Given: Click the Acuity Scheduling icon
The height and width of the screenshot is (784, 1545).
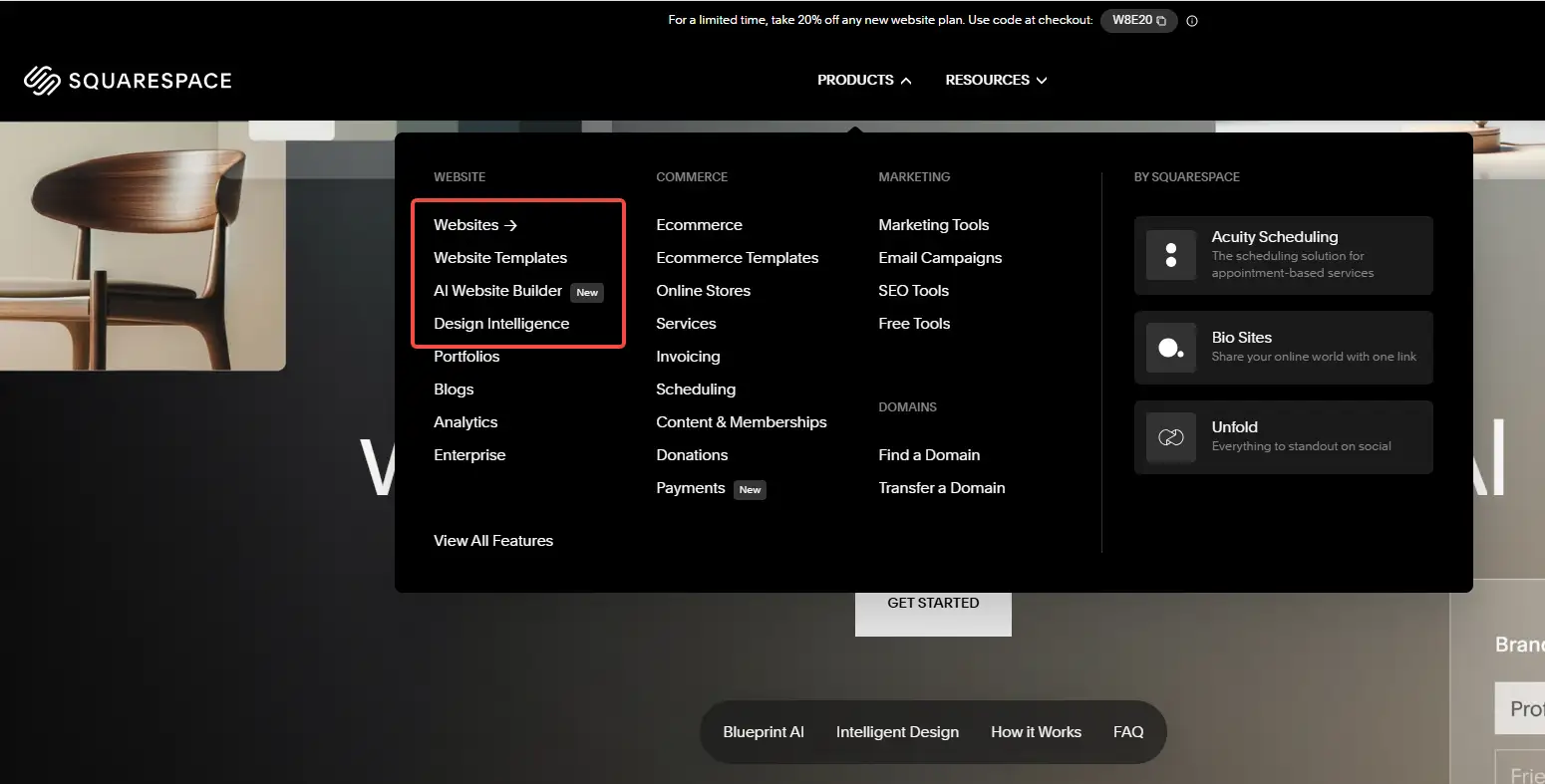Looking at the screenshot, I should [1171, 254].
